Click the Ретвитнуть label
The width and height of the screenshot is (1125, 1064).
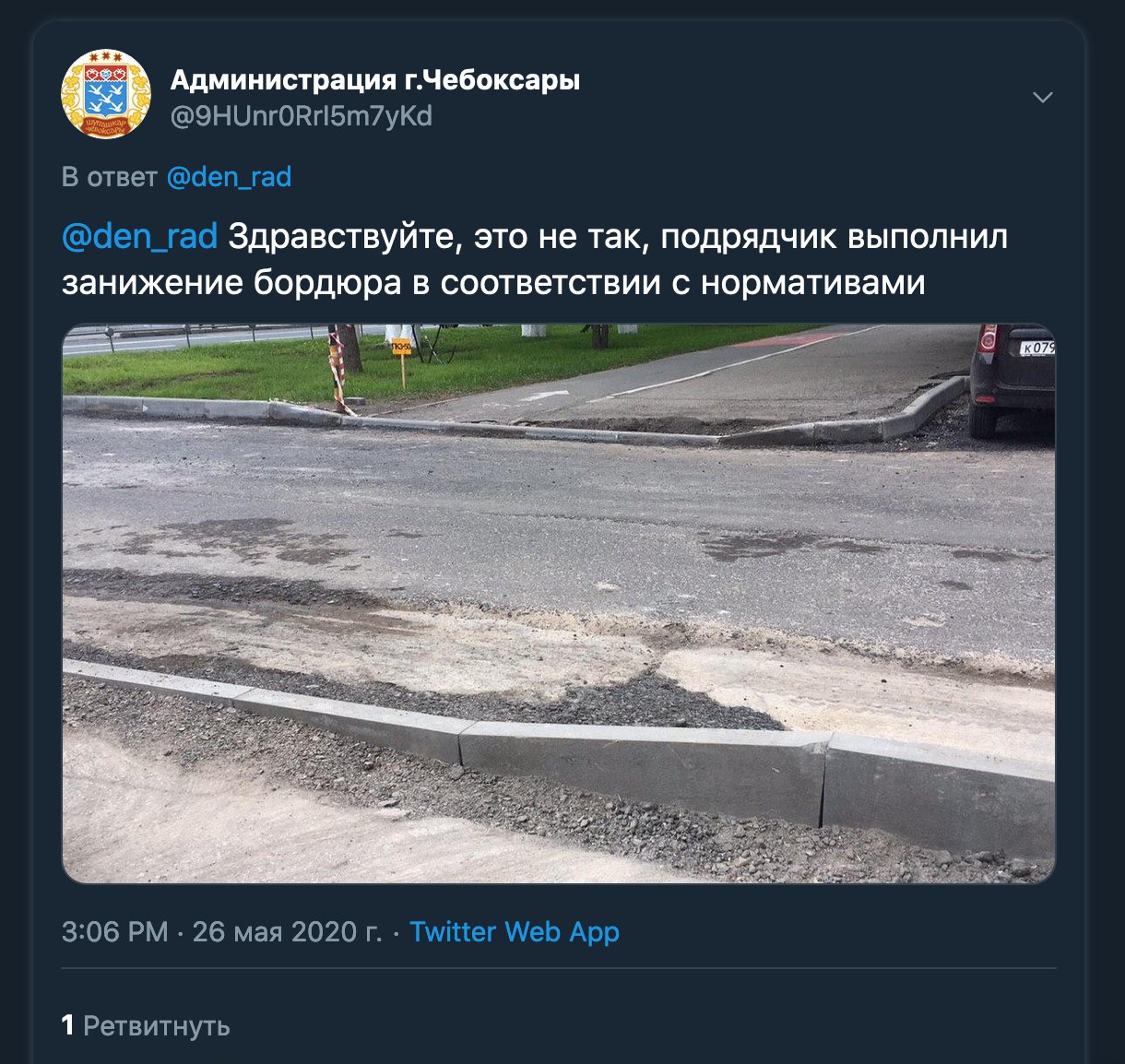pos(157,1026)
